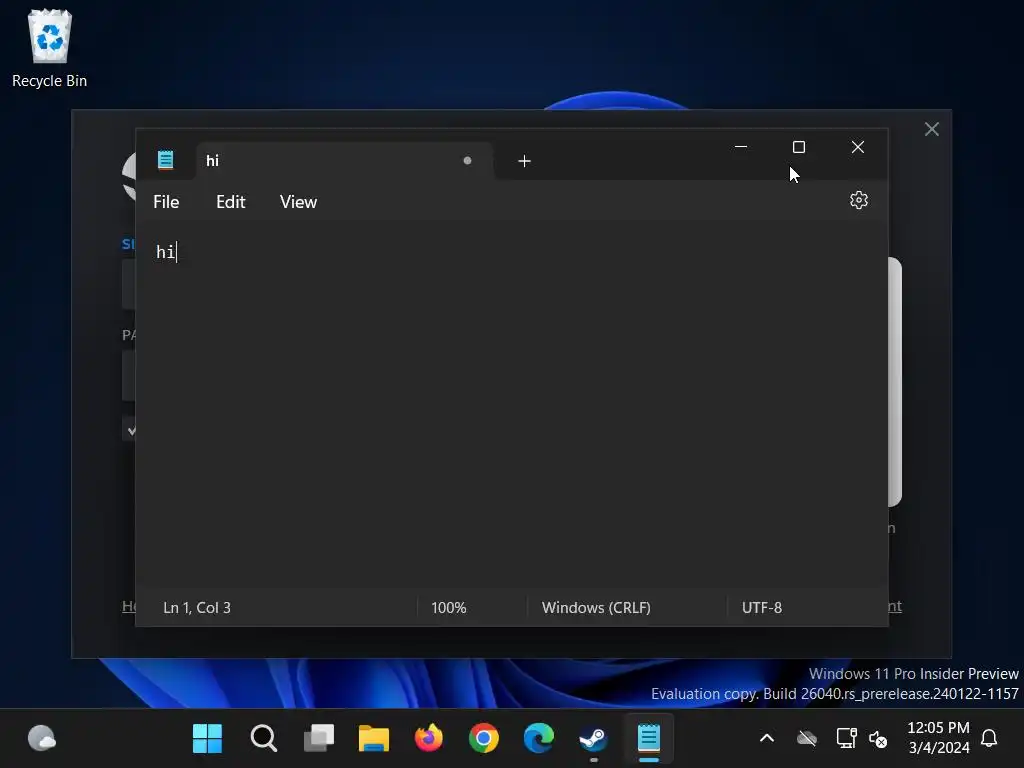Launch File Explorer from taskbar
1024x768 pixels.
pyautogui.click(x=374, y=739)
